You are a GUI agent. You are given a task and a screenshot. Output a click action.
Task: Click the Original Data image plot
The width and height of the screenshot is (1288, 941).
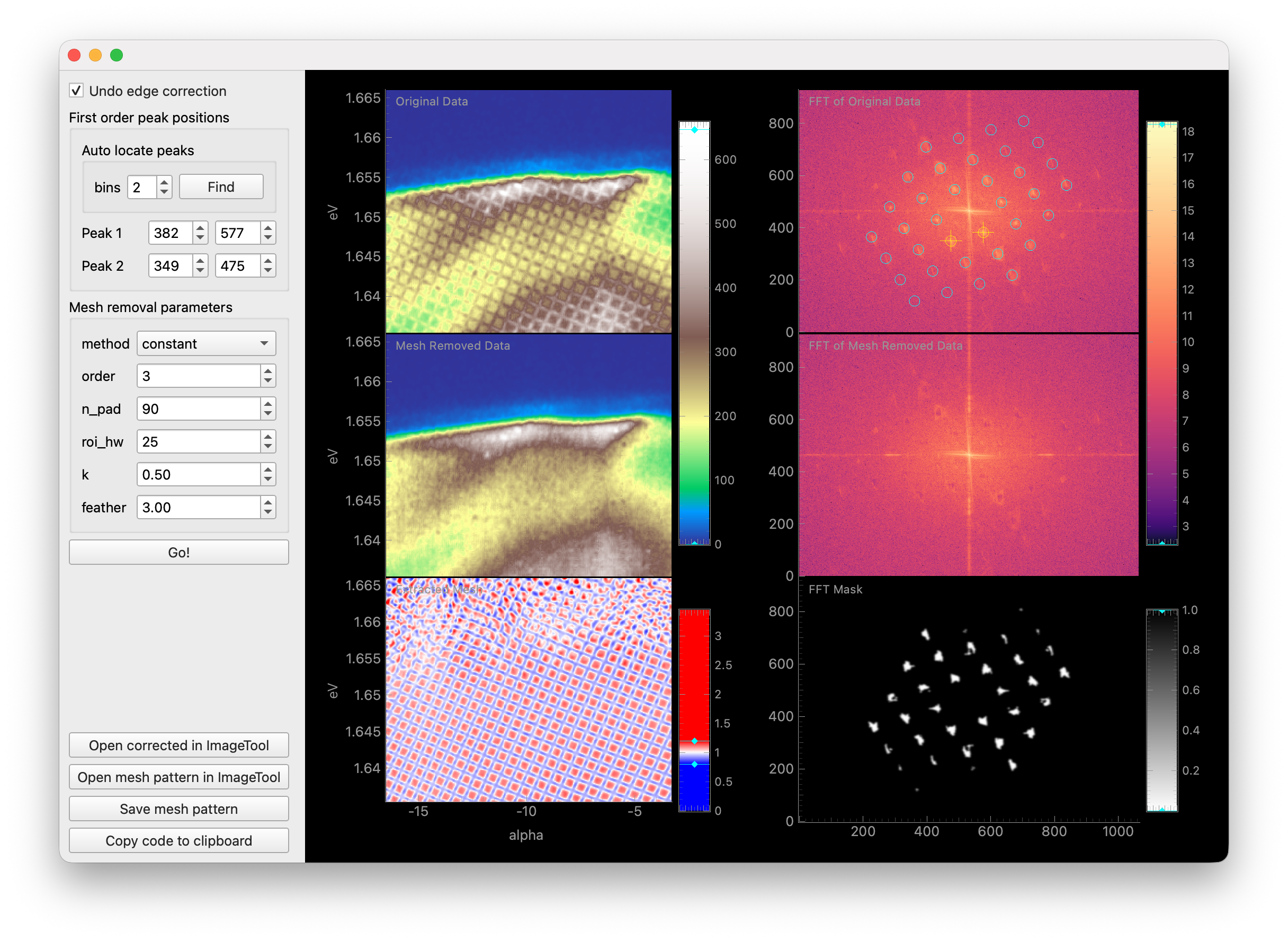529,211
